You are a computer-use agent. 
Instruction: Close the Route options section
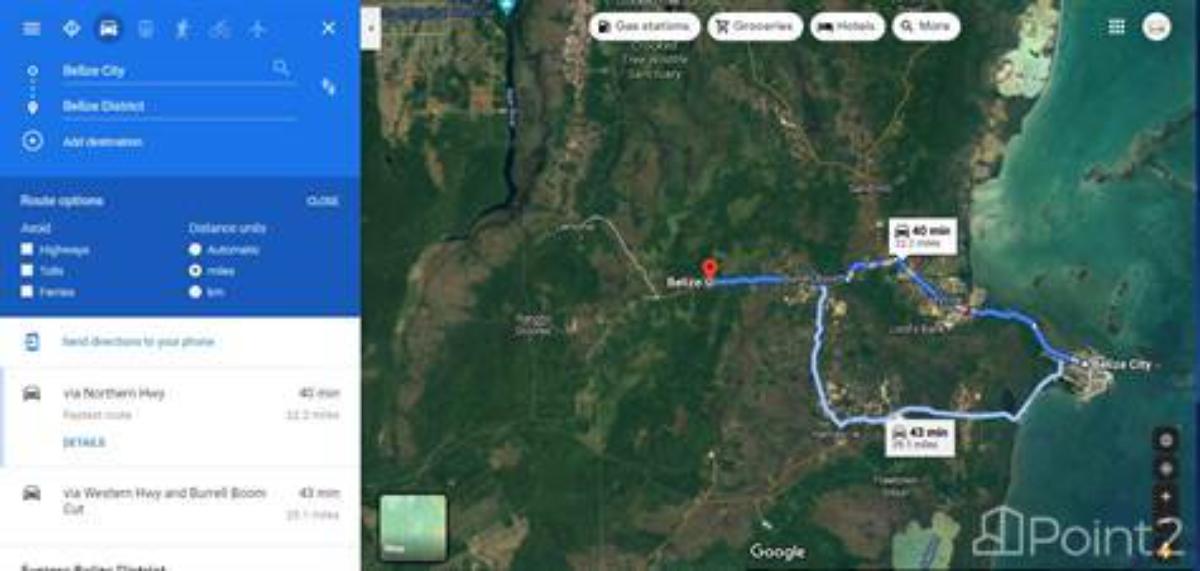(x=322, y=201)
